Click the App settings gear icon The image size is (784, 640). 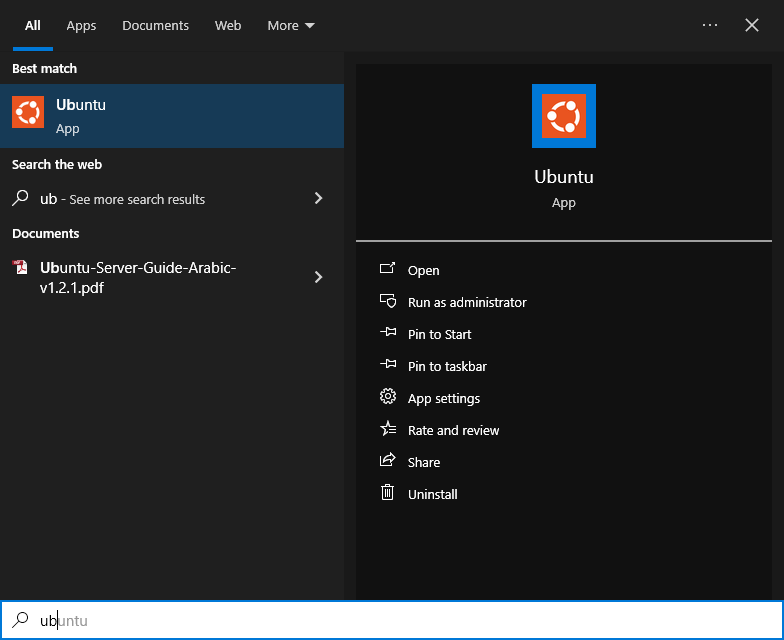pyautogui.click(x=388, y=396)
